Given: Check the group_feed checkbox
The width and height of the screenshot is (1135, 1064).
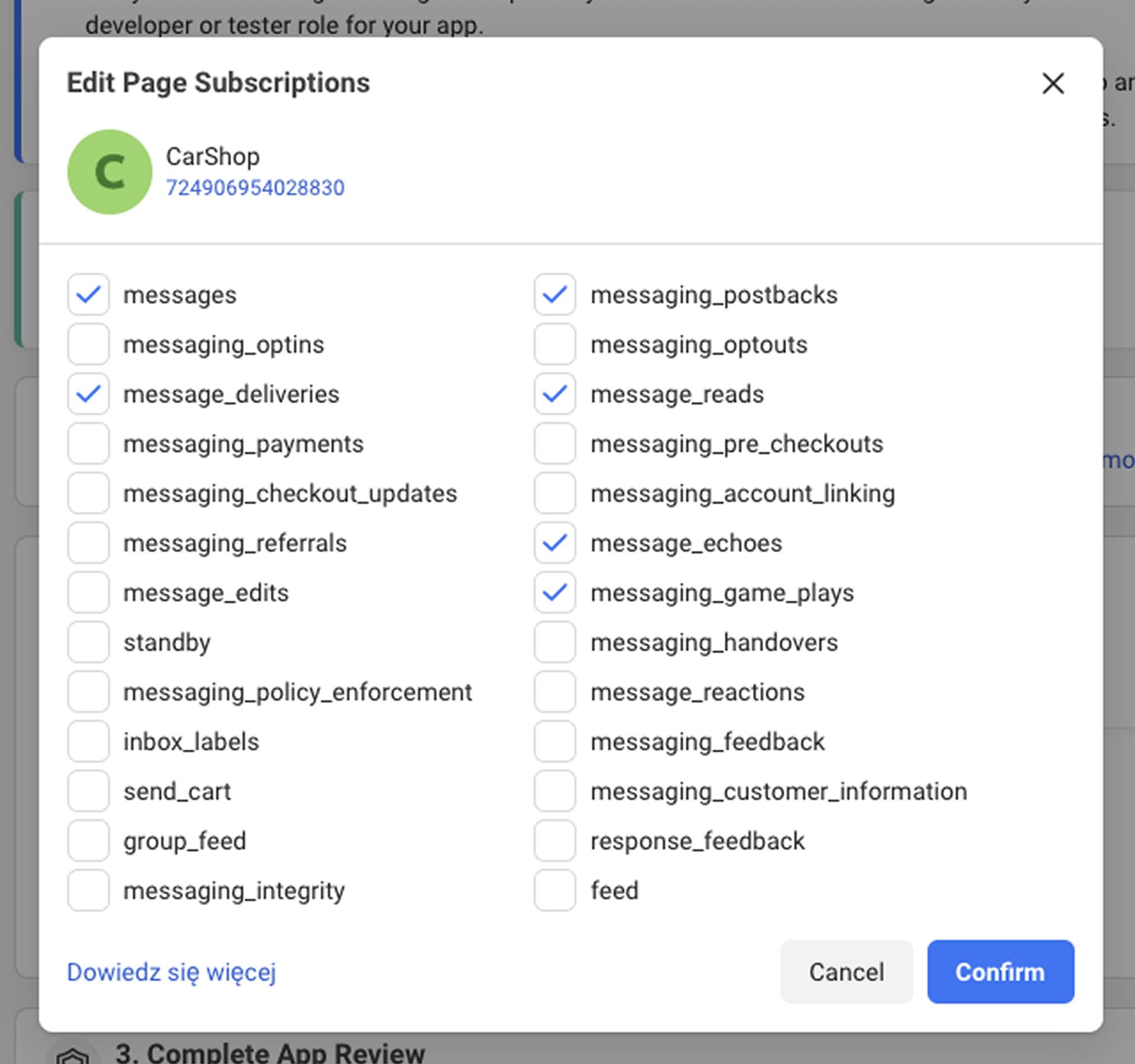Looking at the screenshot, I should [88, 841].
